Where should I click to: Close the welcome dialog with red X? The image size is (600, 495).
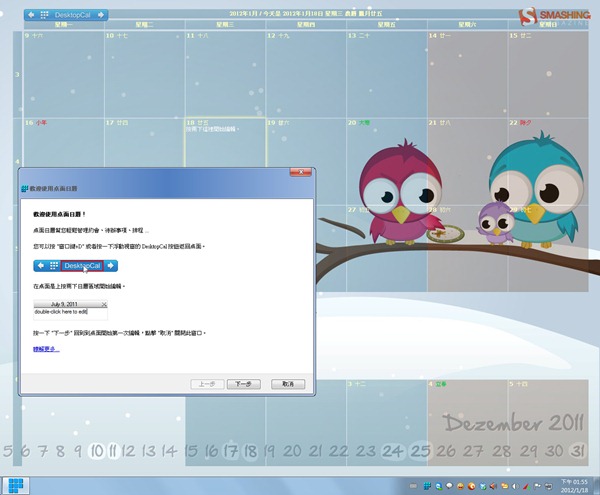(x=301, y=172)
